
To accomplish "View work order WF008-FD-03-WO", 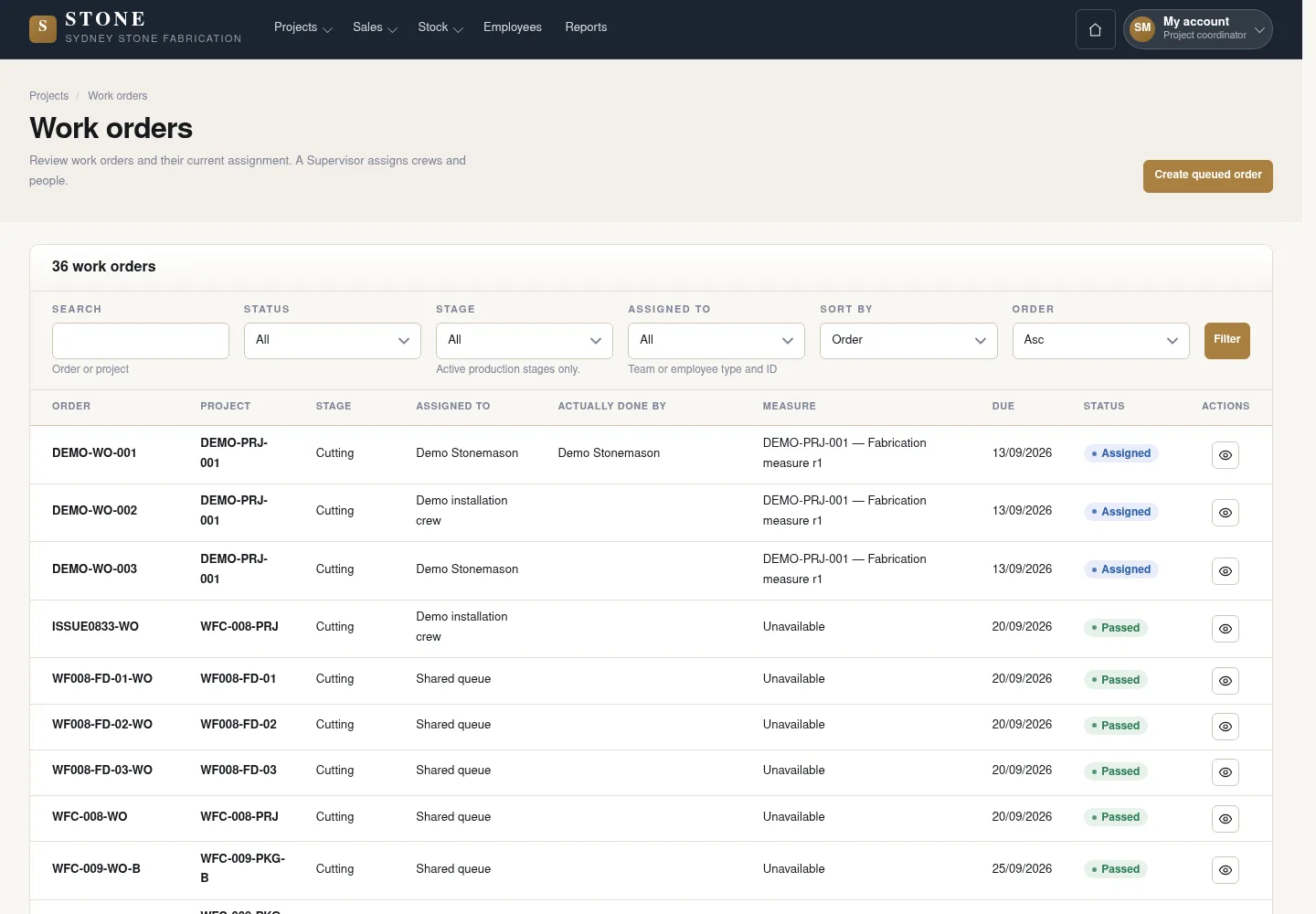I will click(1225, 772).
